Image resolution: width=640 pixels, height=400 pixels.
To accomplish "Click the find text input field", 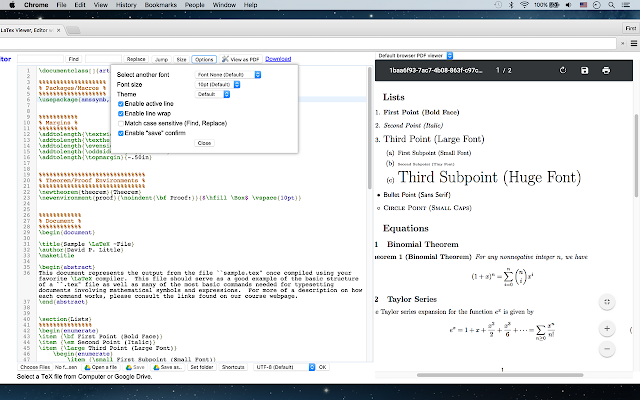I will [40, 59].
